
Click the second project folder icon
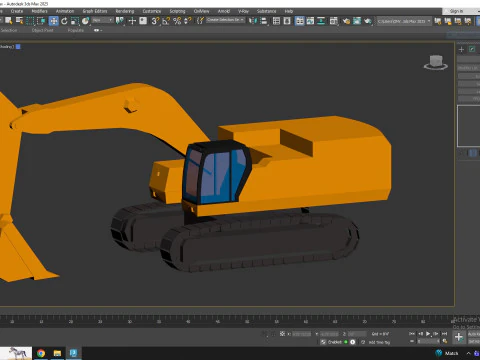click(448, 21)
